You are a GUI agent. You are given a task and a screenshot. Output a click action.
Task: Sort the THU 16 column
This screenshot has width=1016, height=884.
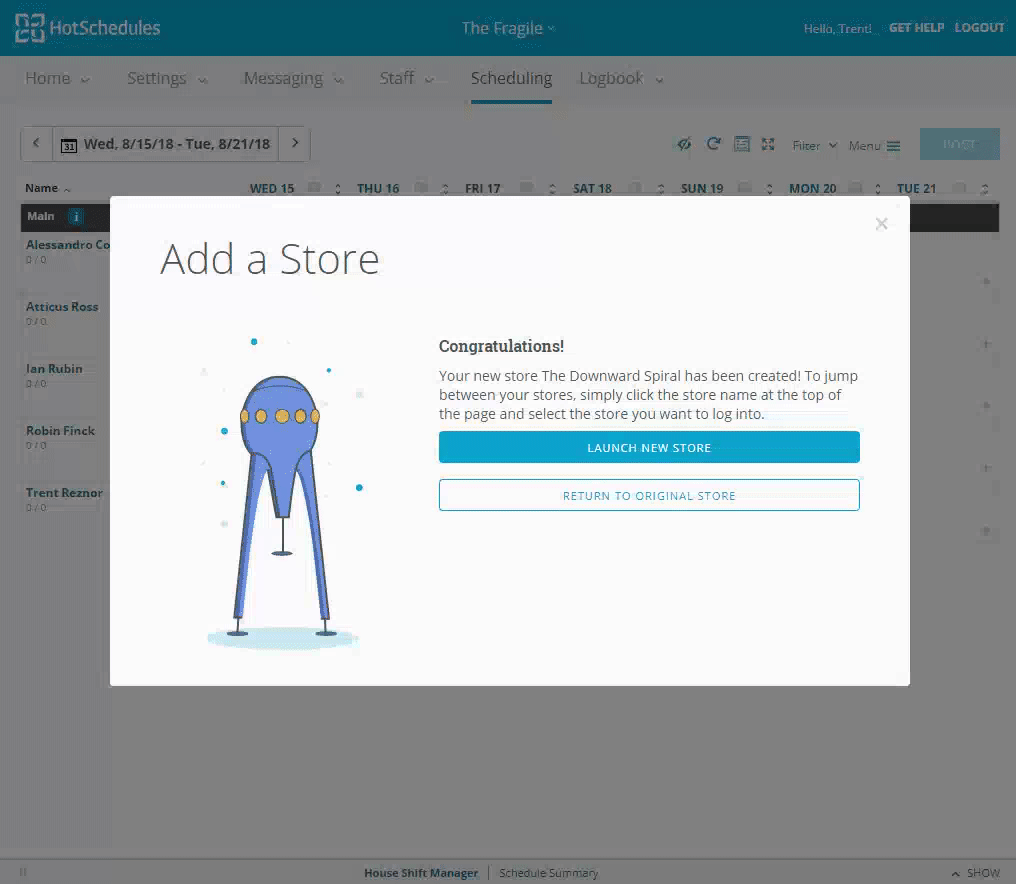tap(444, 189)
